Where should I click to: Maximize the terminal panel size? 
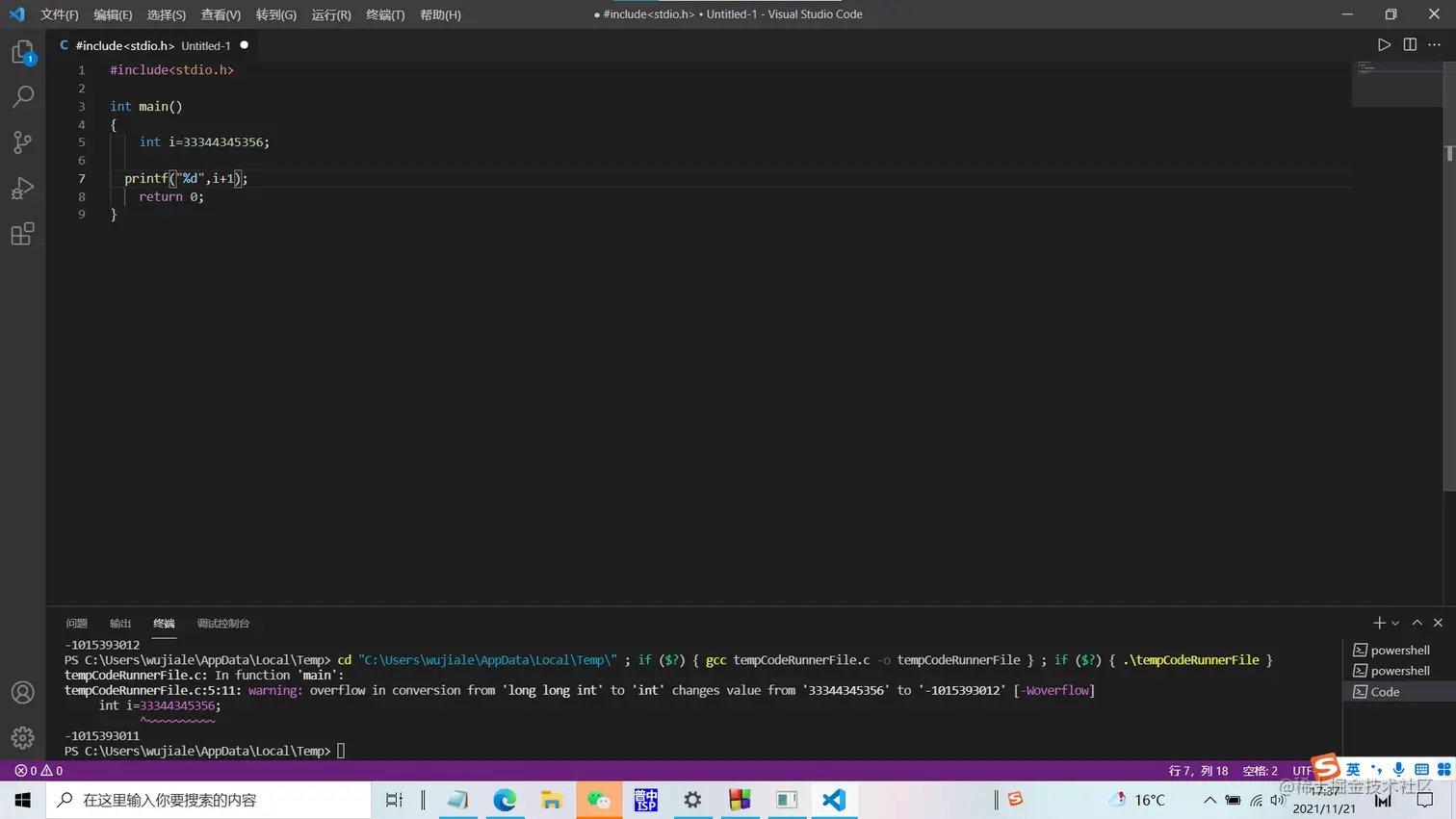pyautogui.click(x=1417, y=623)
